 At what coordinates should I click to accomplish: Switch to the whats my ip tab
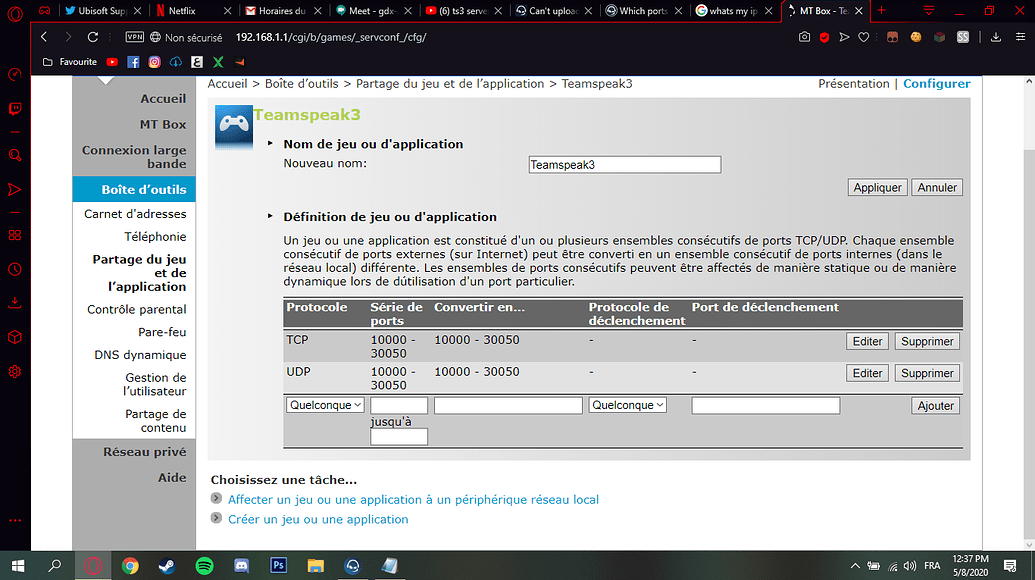coord(734,11)
